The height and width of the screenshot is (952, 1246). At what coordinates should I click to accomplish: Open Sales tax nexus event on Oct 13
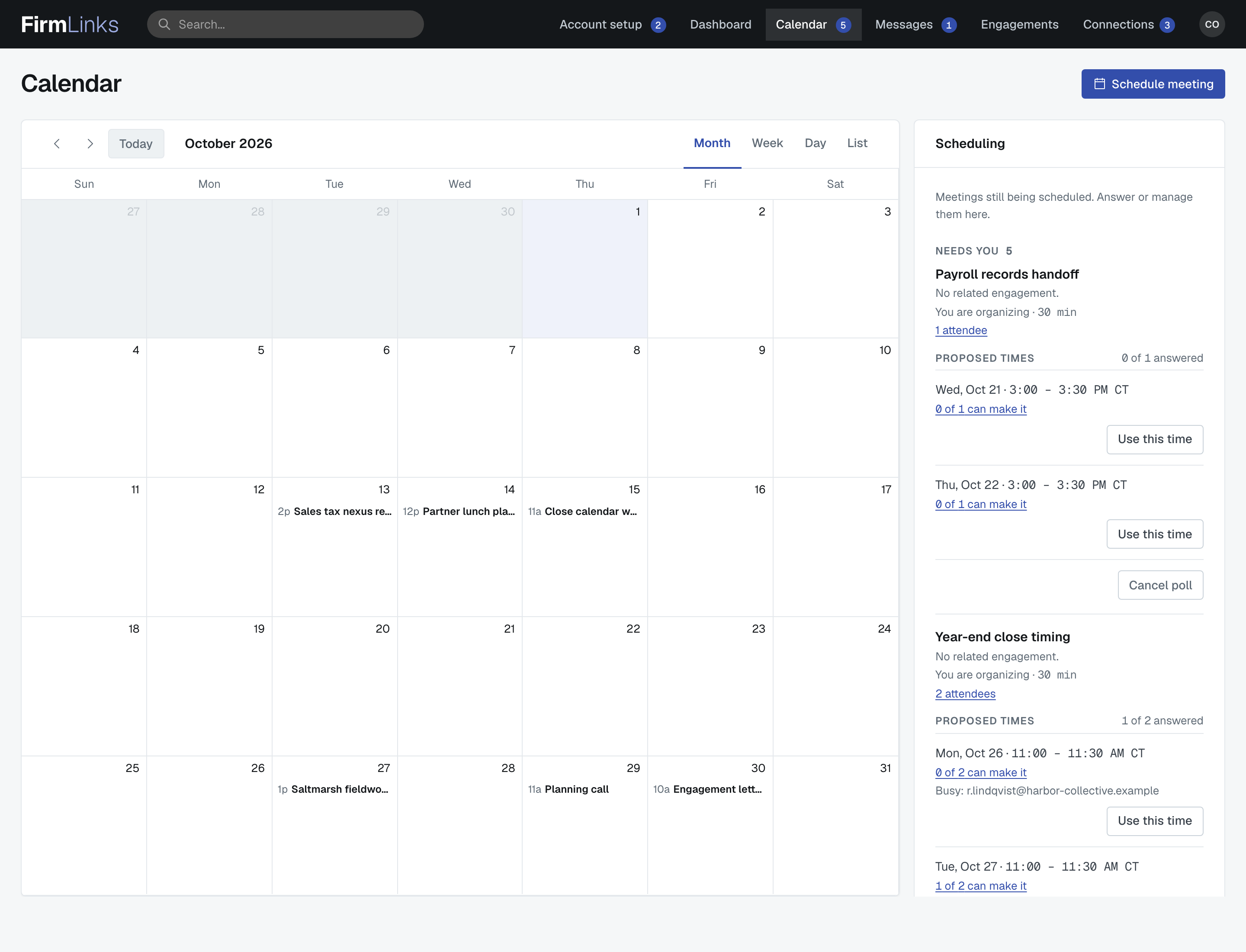(334, 511)
